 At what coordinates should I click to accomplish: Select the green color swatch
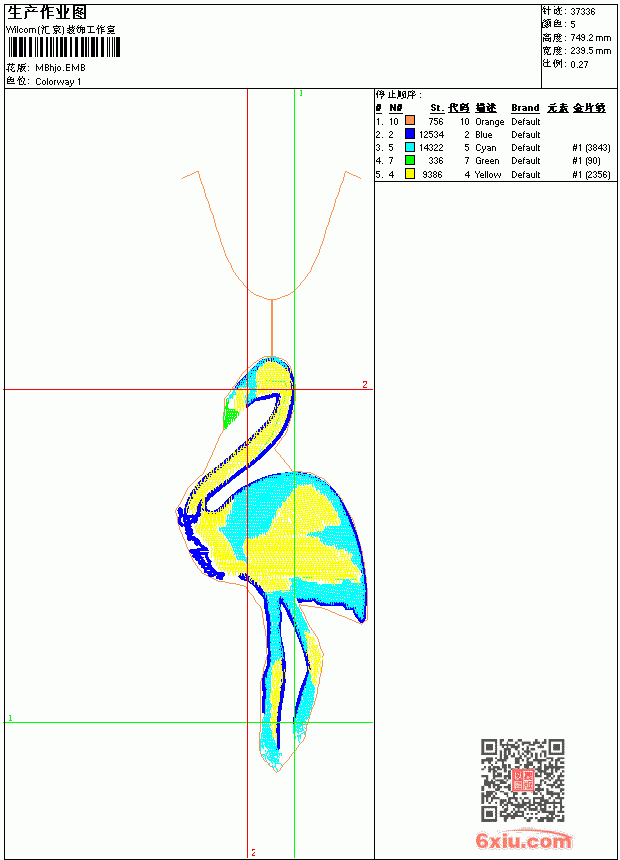(409, 160)
